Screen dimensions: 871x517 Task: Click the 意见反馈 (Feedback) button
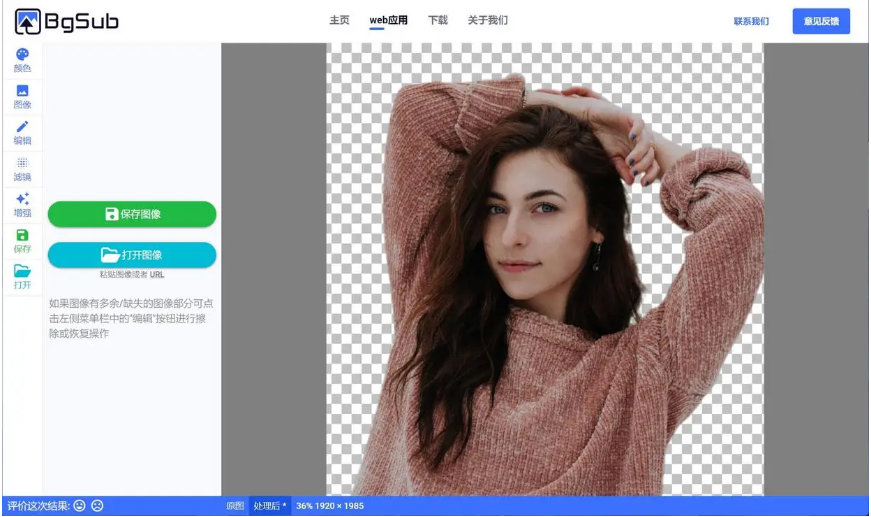tap(821, 21)
